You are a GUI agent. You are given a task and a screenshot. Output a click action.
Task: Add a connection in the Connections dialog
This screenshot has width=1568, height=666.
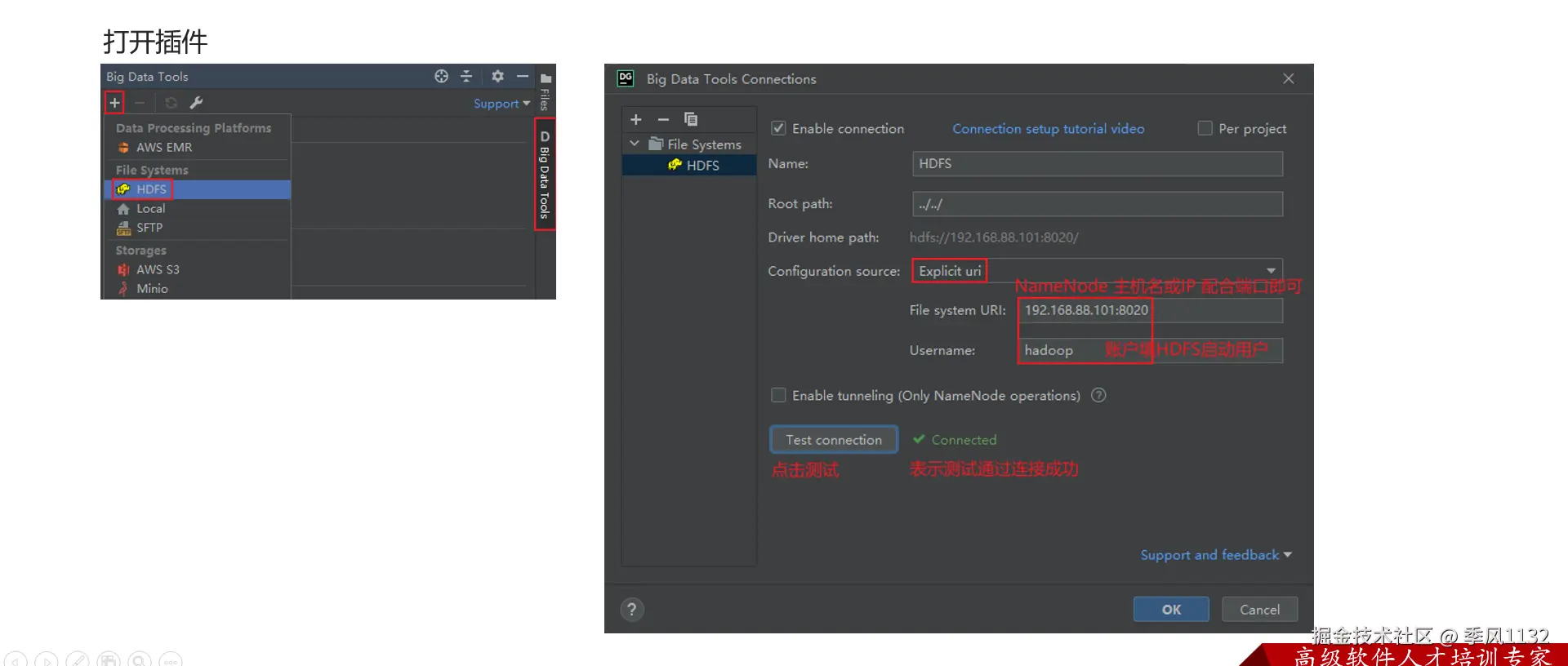tap(636, 120)
